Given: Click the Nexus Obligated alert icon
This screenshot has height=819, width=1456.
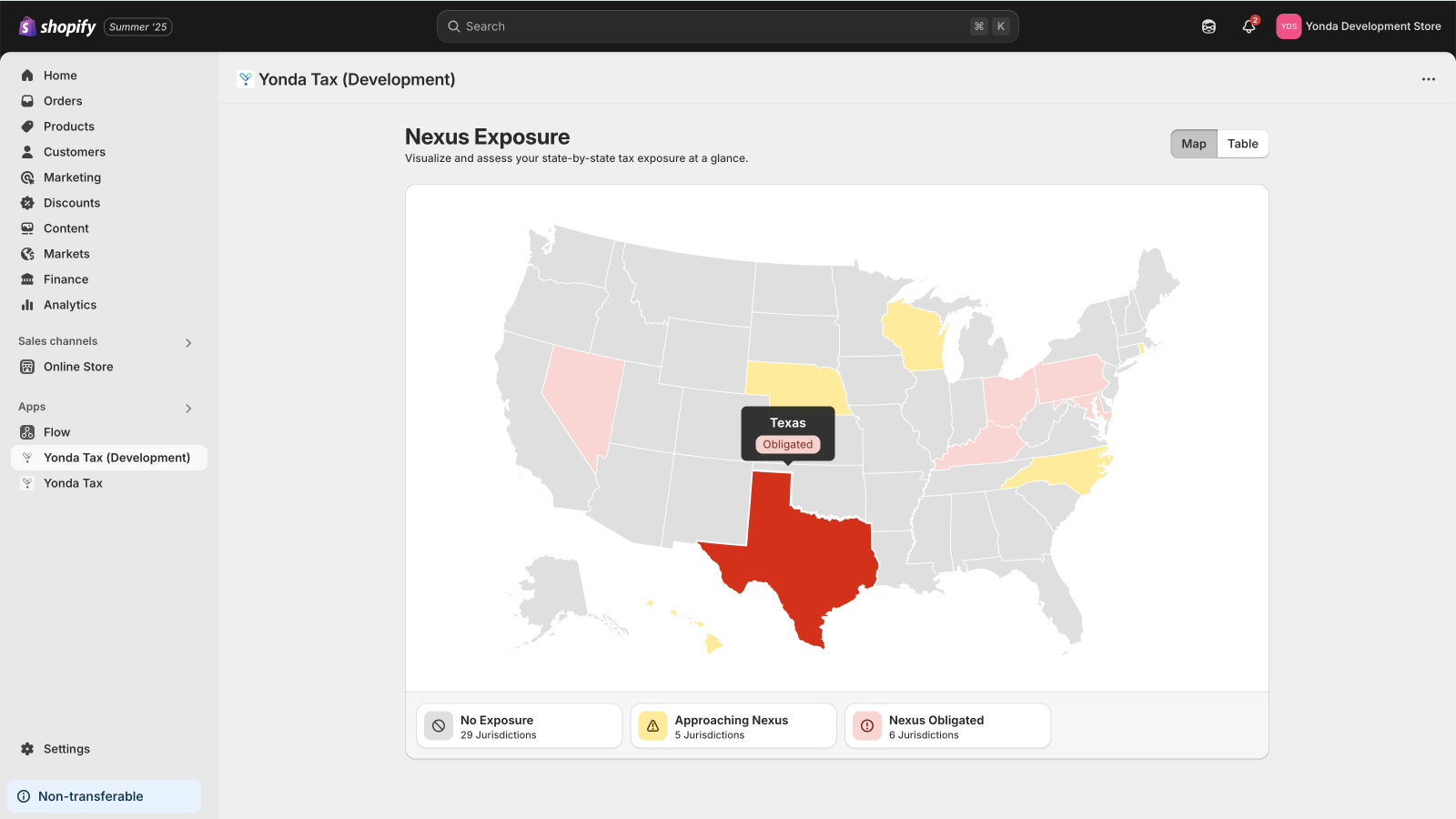Looking at the screenshot, I should click(867, 726).
